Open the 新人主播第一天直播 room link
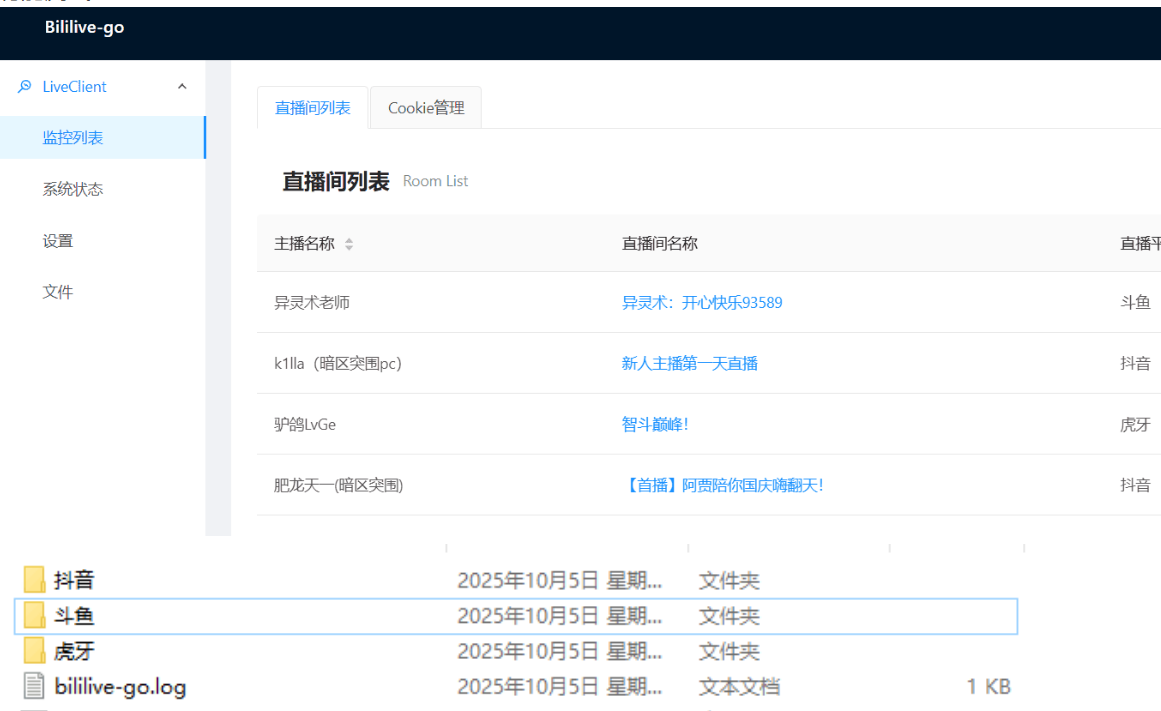Image resolution: width=1161 pixels, height=711 pixels. tap(690, 363)
